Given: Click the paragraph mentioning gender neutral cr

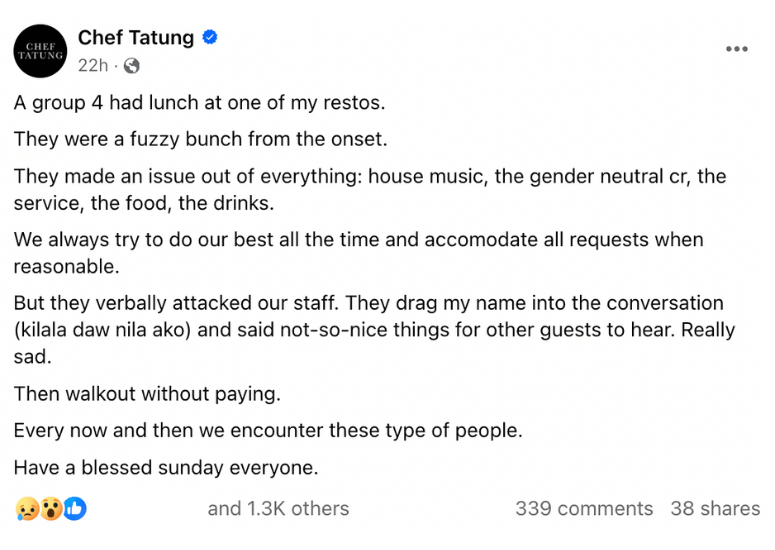Looking at the screenshot, I should coord(370,190).
